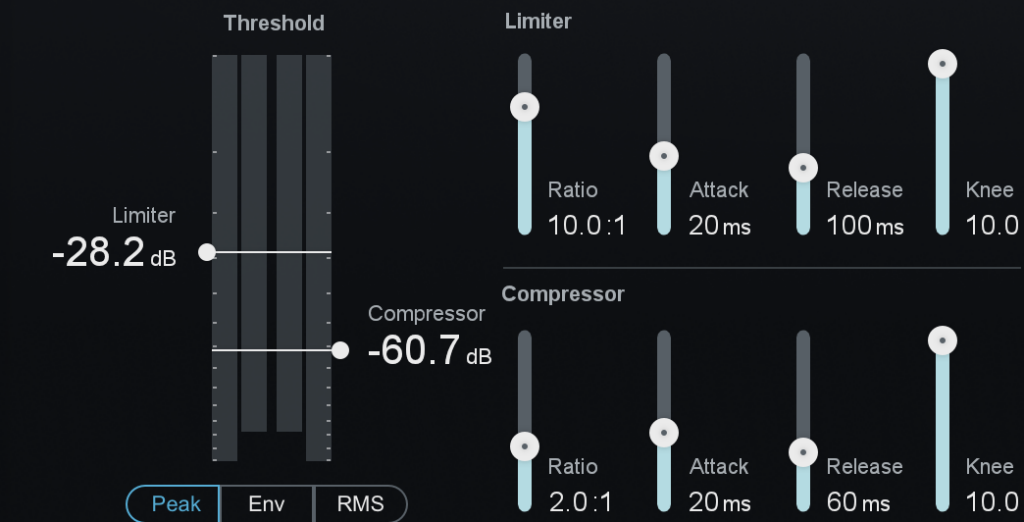1024x522 pixels.
Task: Click the Compressor Release slider knob
Action: pos(803,452)
